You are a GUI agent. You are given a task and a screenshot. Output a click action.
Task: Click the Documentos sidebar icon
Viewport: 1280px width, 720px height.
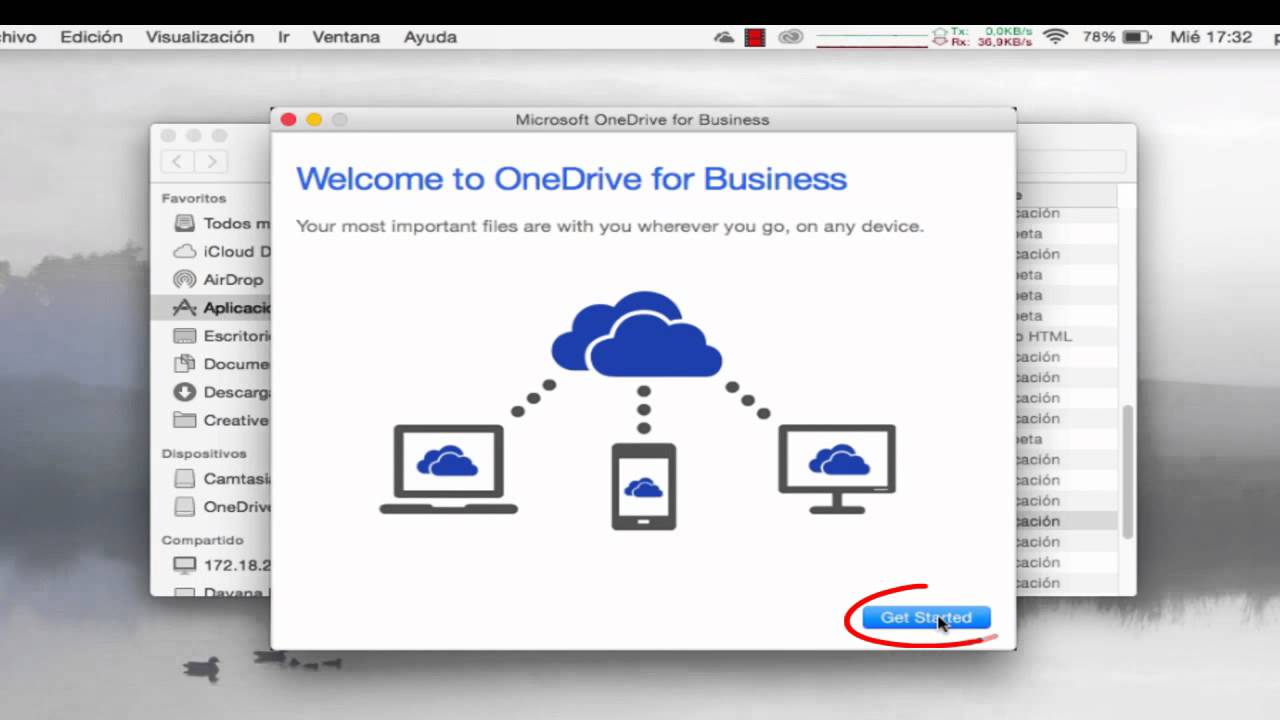pos(184,364)
